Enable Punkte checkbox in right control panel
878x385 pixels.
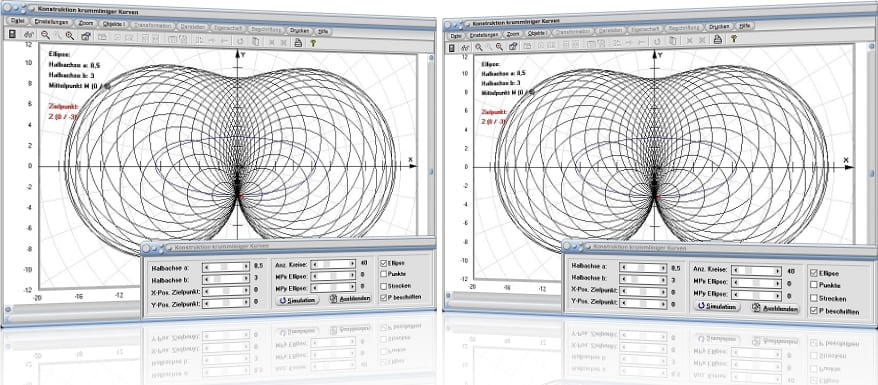point(814,285)
